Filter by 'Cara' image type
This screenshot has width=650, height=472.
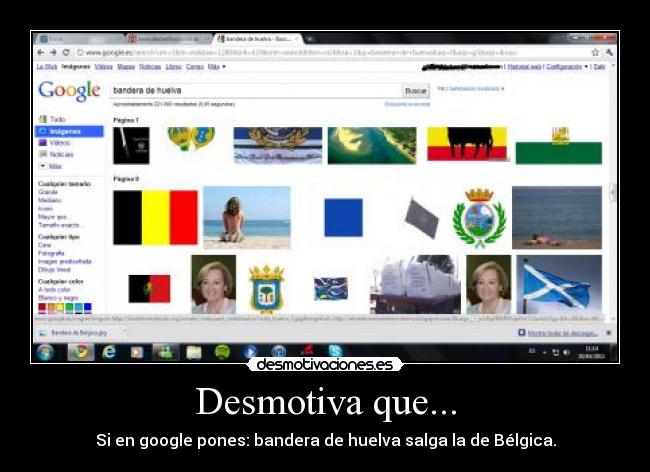pyautogui.click(x=44, y=245)
